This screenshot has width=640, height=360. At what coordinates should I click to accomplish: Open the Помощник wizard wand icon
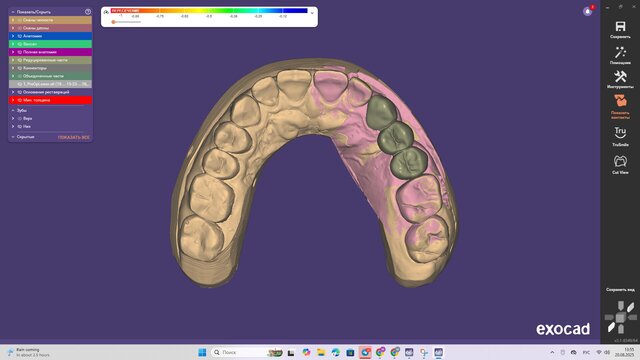click(x=620, y=52)
